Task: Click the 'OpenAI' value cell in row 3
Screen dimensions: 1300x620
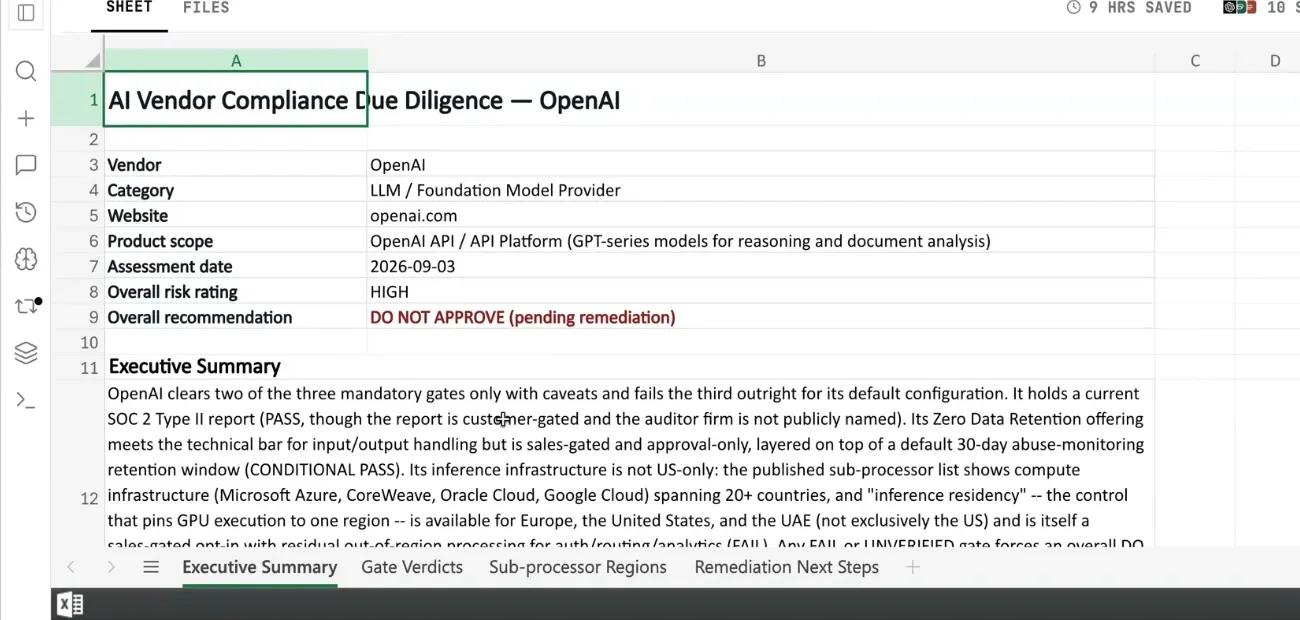Action: [x=761, y=165]
